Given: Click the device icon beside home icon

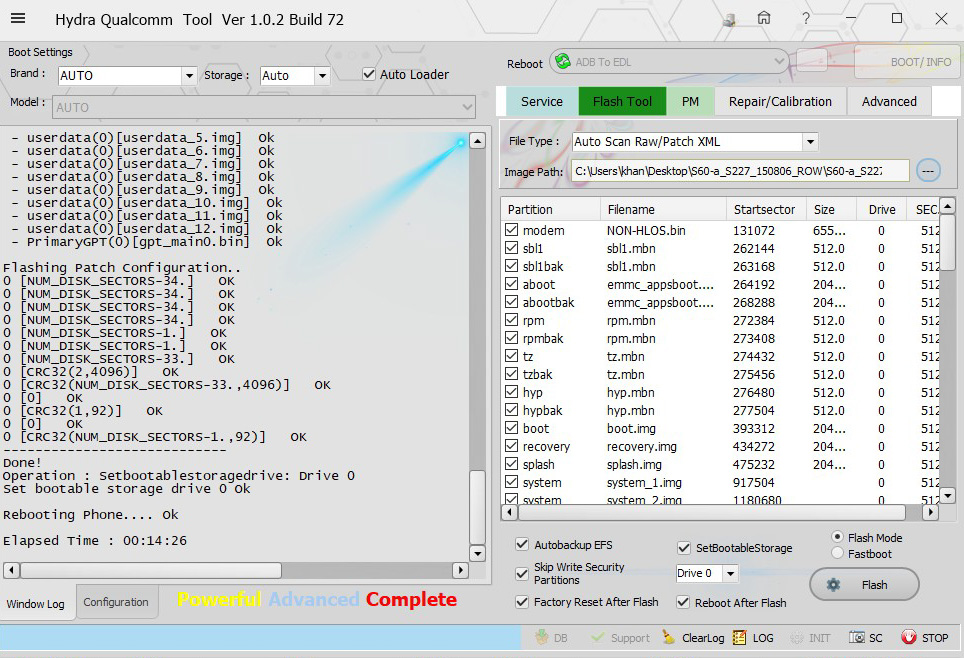Looking at the screenshot, I should coord(729,20).
